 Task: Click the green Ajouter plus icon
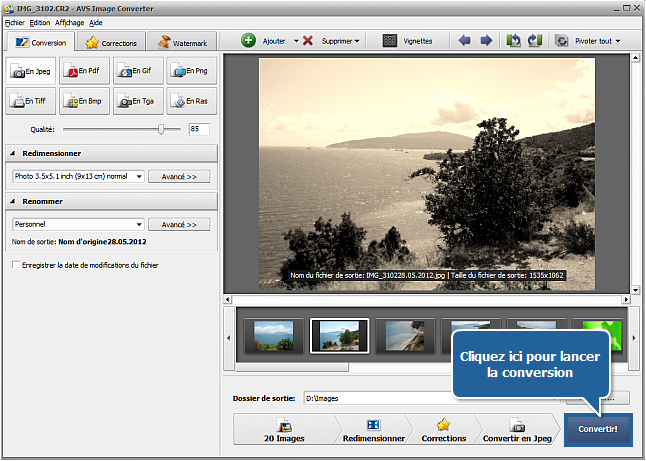pyautogui.click(x=249, y=41)
